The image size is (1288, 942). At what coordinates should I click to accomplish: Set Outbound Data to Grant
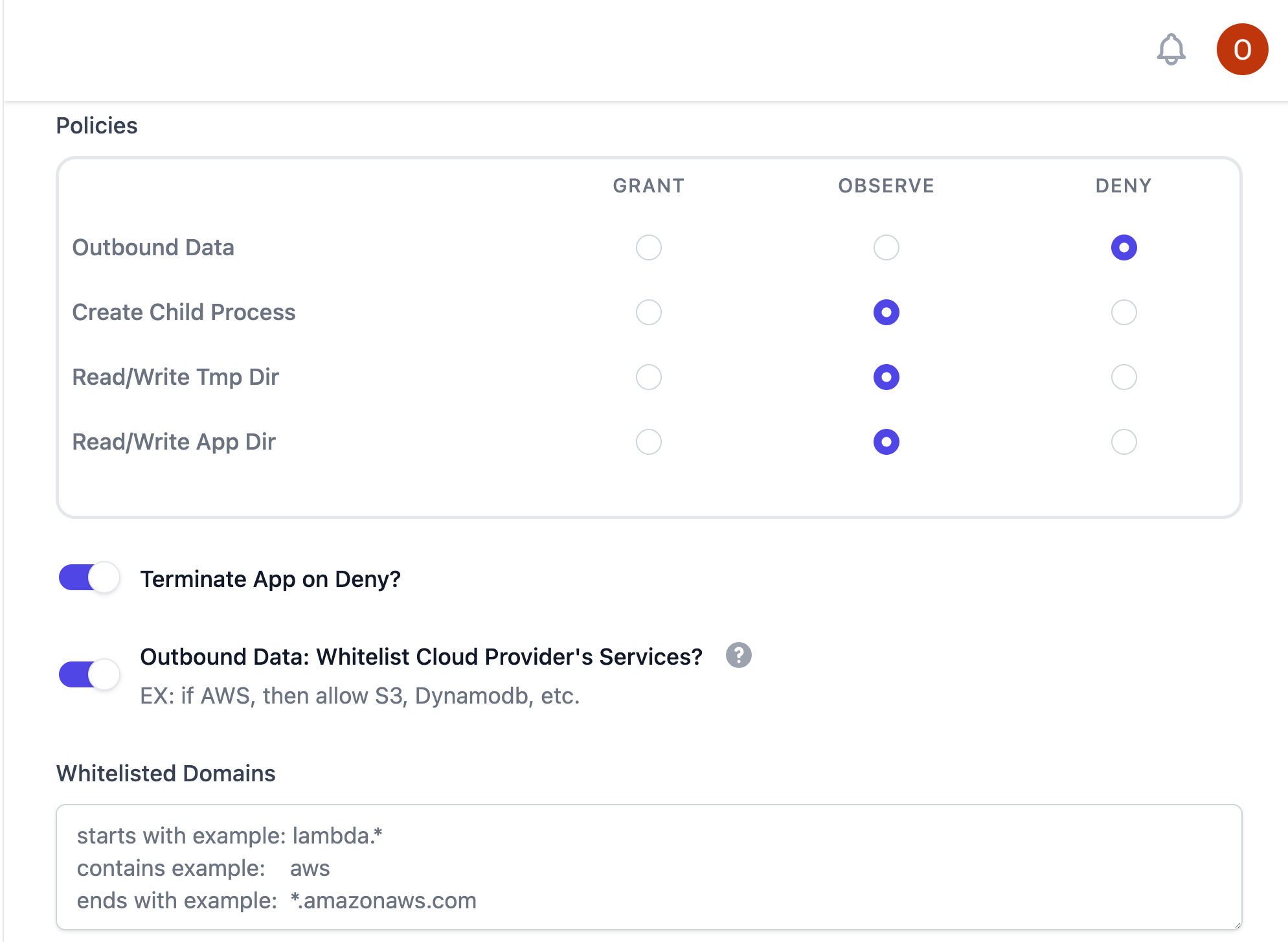pos(648,247)
